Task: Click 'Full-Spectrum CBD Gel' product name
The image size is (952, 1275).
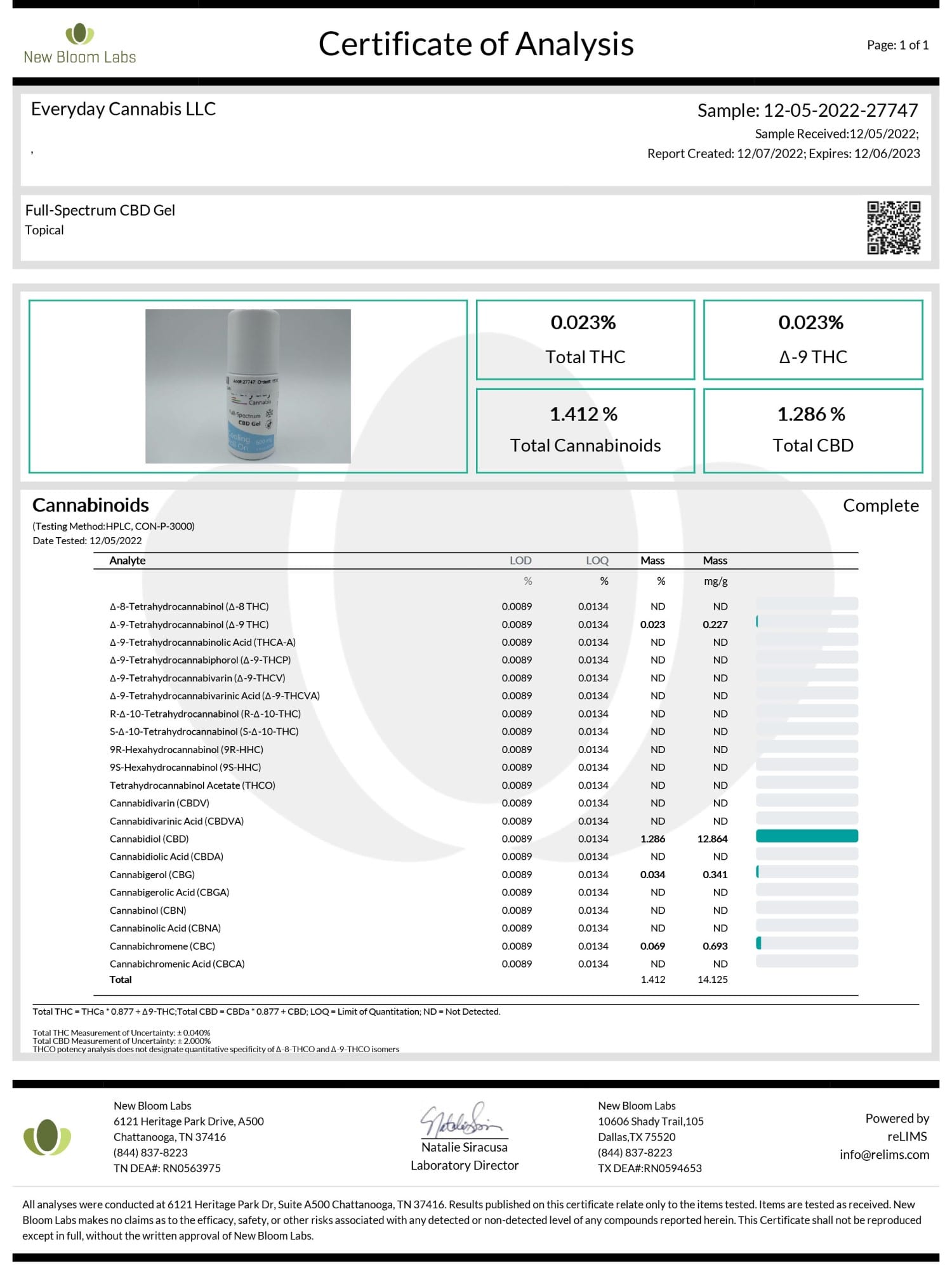Action: pos(100,211)
